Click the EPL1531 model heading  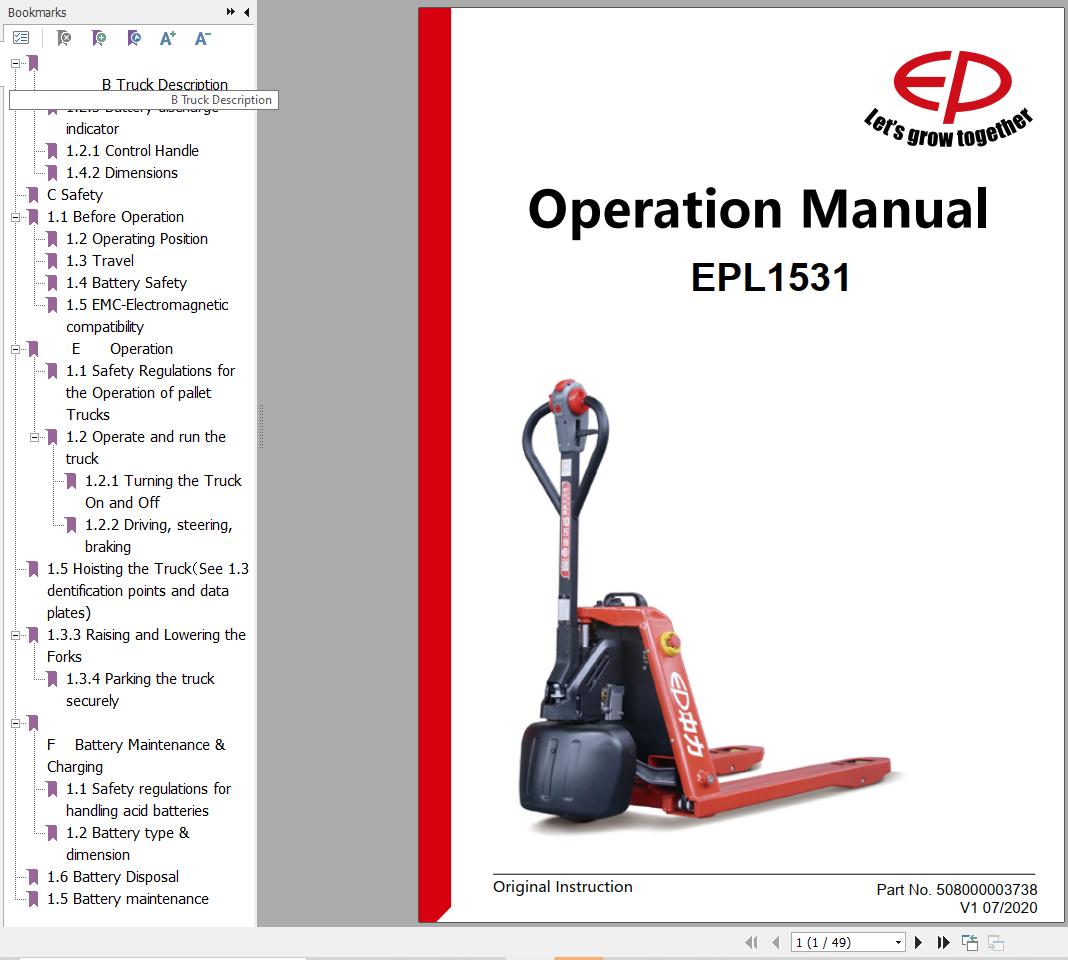(x=770, y=277)
